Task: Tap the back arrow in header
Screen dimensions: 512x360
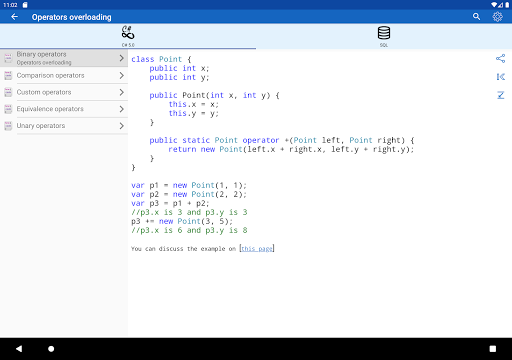Action: [x=14, y=17]
